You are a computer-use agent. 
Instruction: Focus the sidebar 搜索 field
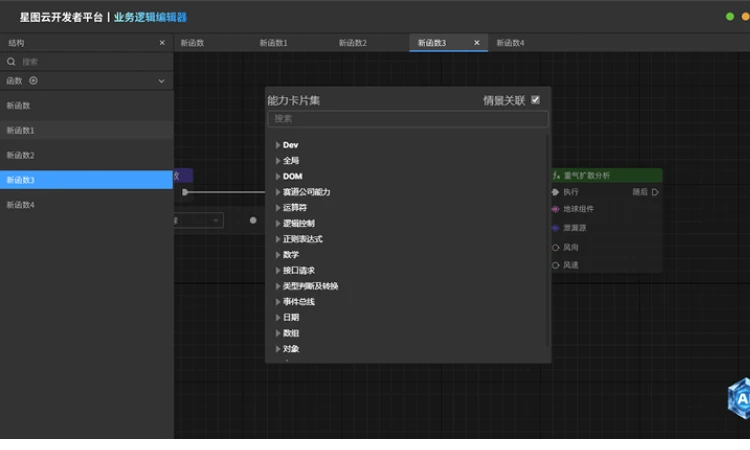(x=86, y=62)
